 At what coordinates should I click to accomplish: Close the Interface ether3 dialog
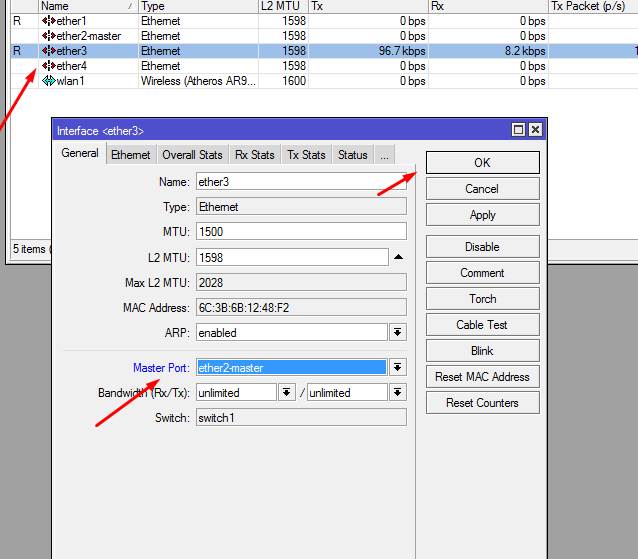[535, 130]
